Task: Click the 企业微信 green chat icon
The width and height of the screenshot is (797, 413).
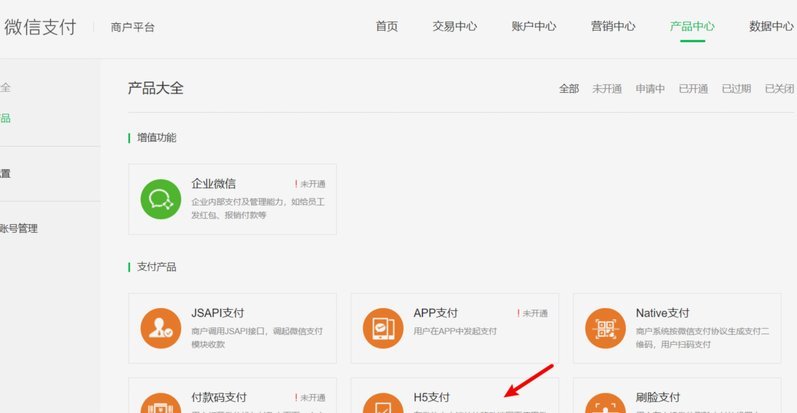Action: pos(161,199)
